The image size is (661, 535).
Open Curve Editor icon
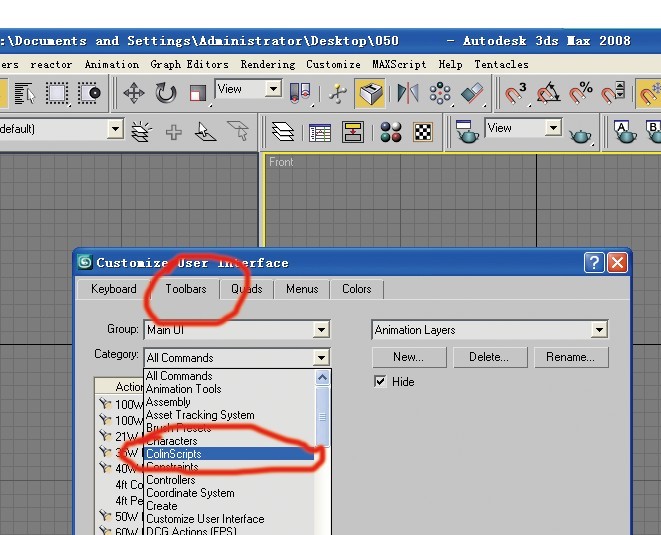pyautogui.click(x=320, y=132)
